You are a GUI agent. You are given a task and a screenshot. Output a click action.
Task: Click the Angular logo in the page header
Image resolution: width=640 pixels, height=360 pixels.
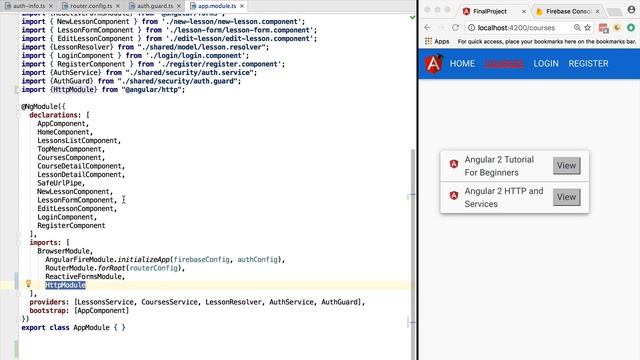pyautogui.click(x=433, y=64)
